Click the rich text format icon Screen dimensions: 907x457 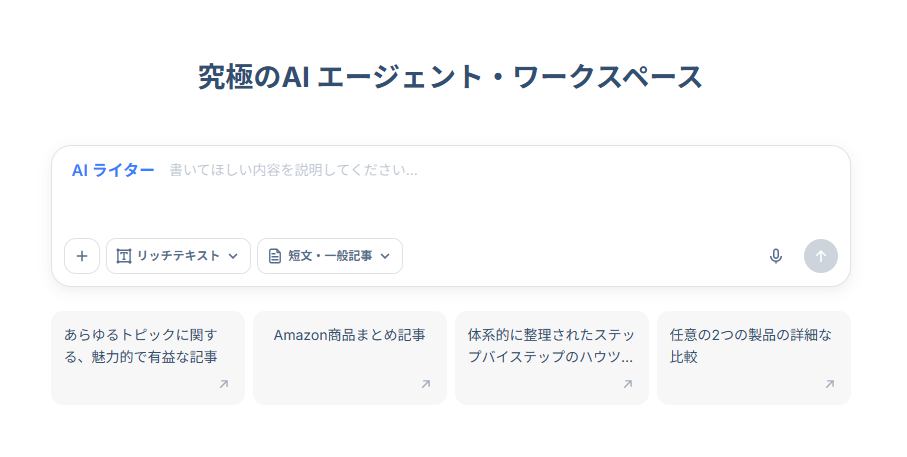(x=124, y=256)
